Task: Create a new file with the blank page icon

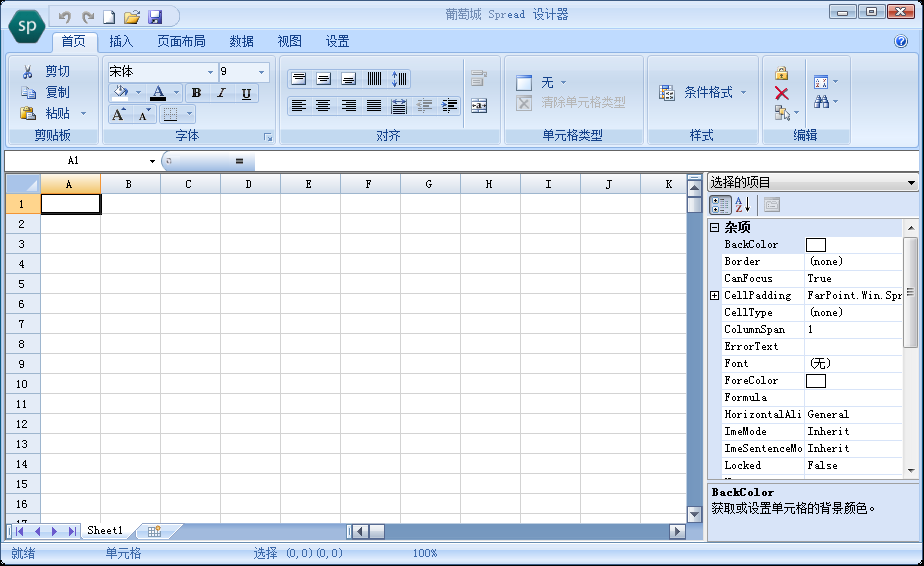Action: pos(109,17)
